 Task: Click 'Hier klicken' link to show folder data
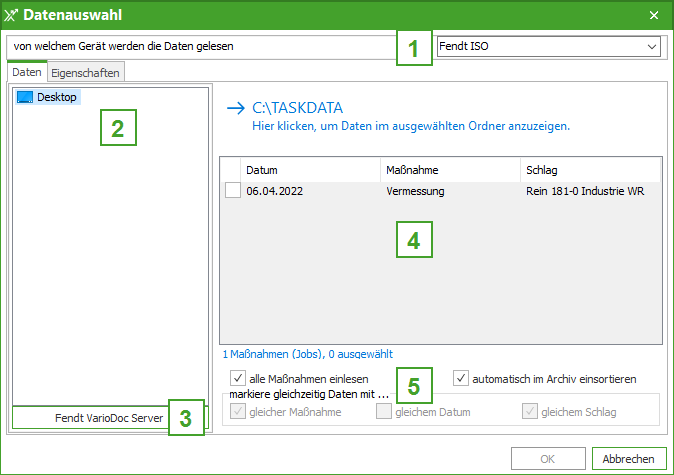[410, 127]
